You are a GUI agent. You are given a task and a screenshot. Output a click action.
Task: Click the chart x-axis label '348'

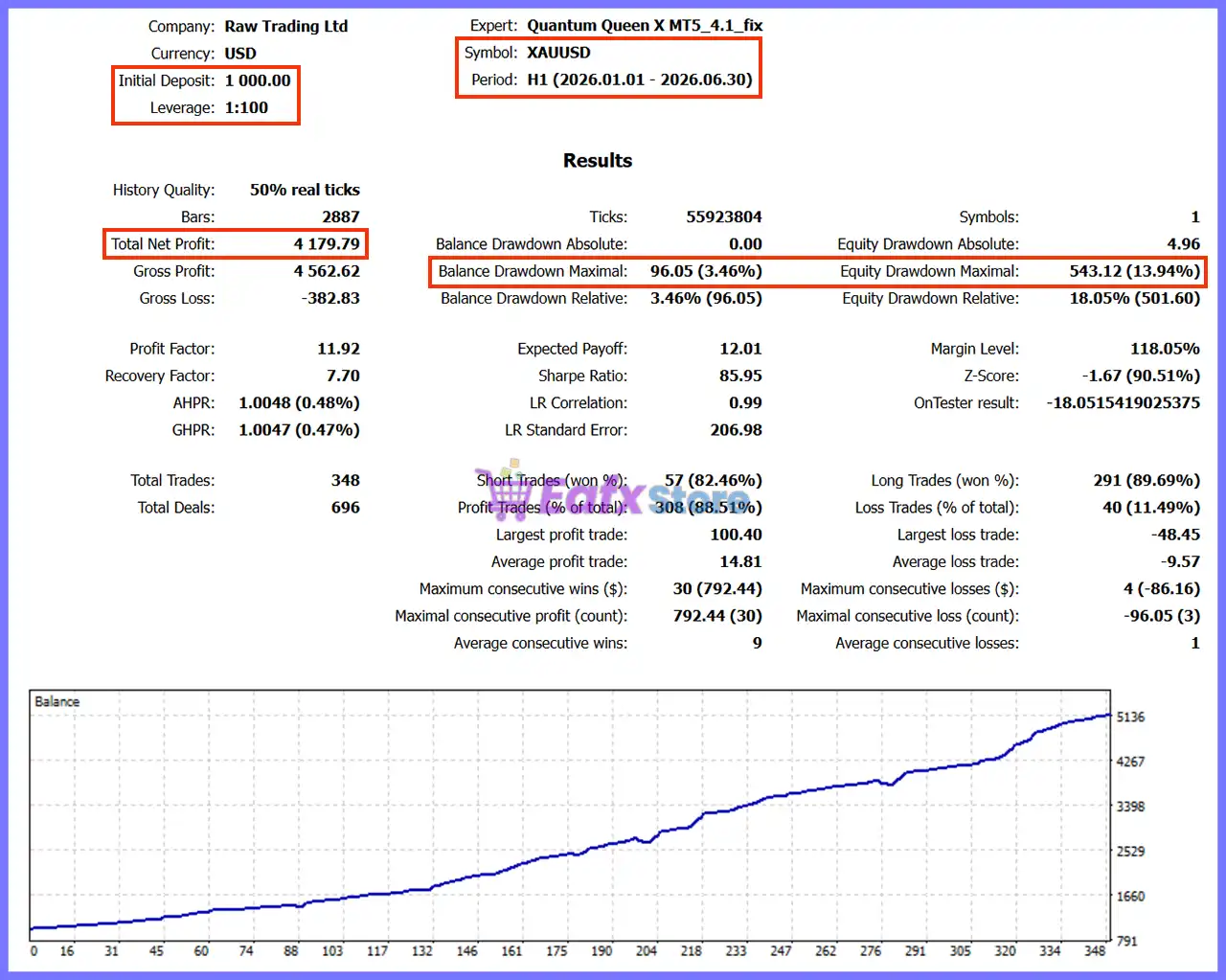click(x=1095, y=951)
